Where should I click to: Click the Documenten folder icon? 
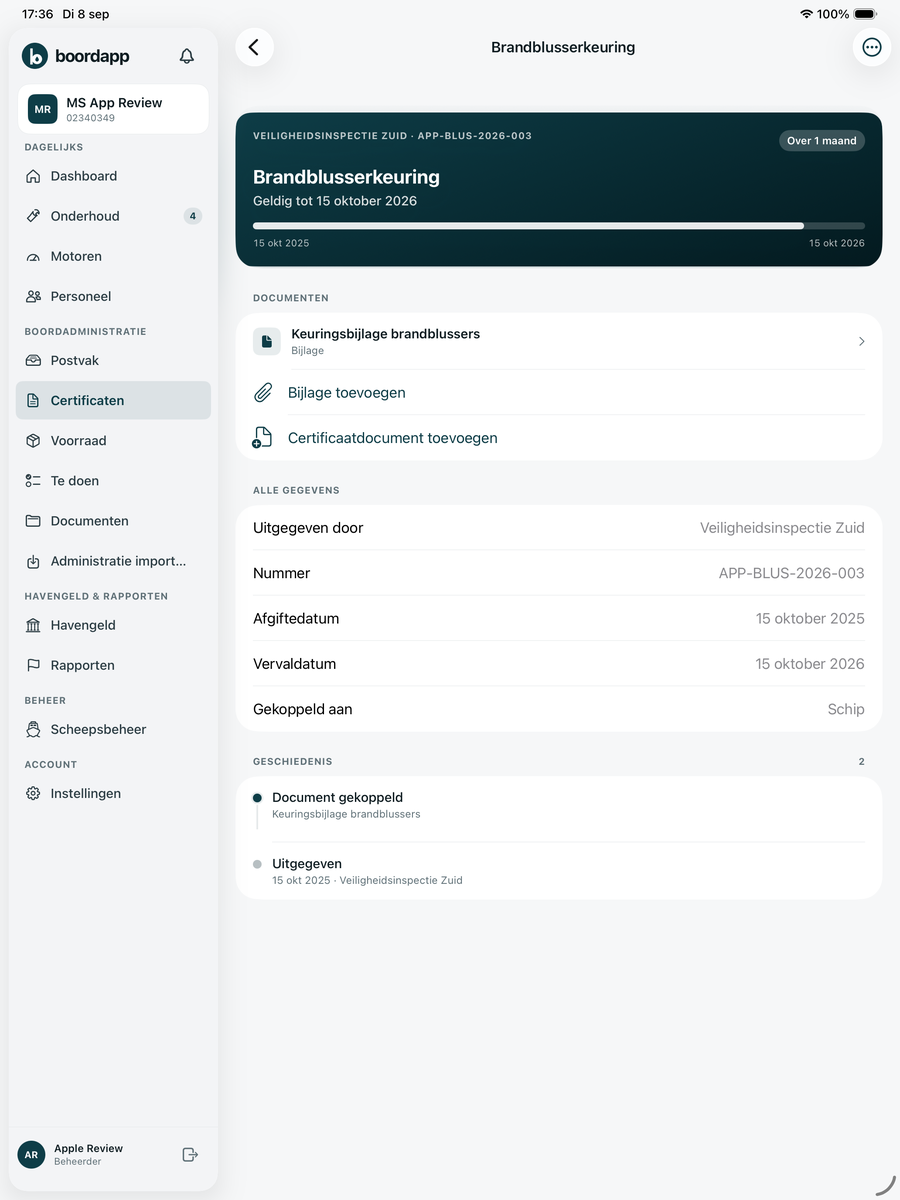(x=33, y=520)
